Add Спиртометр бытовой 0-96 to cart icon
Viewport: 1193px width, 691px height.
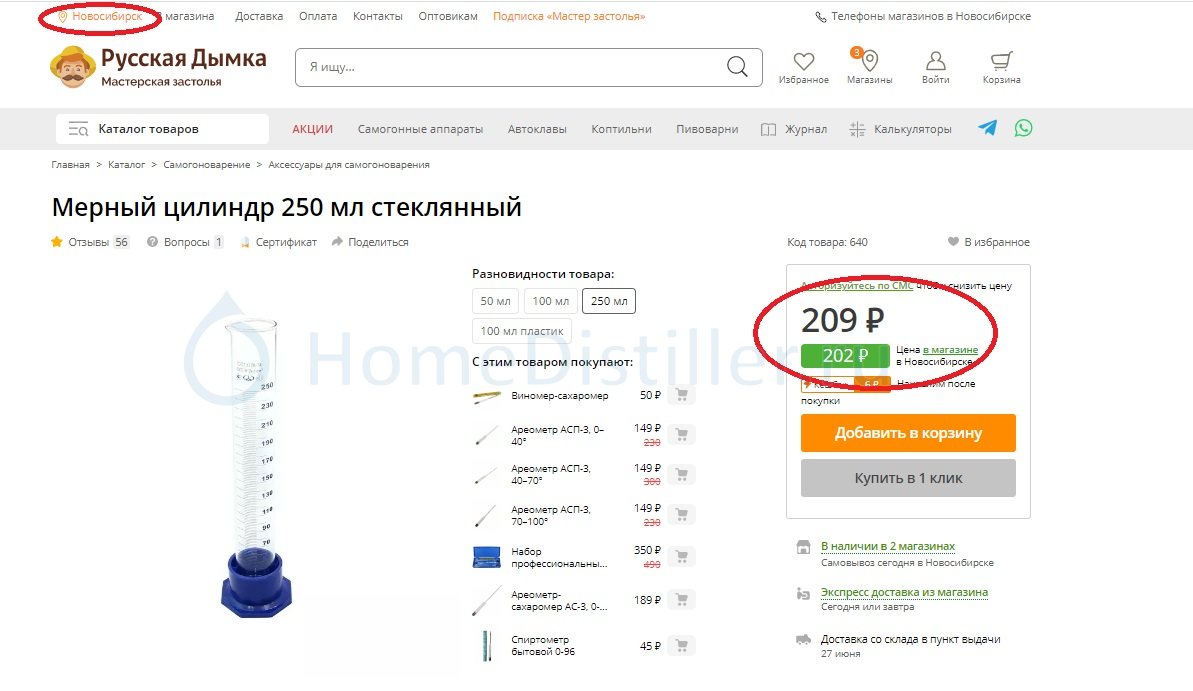coord(682,645)
